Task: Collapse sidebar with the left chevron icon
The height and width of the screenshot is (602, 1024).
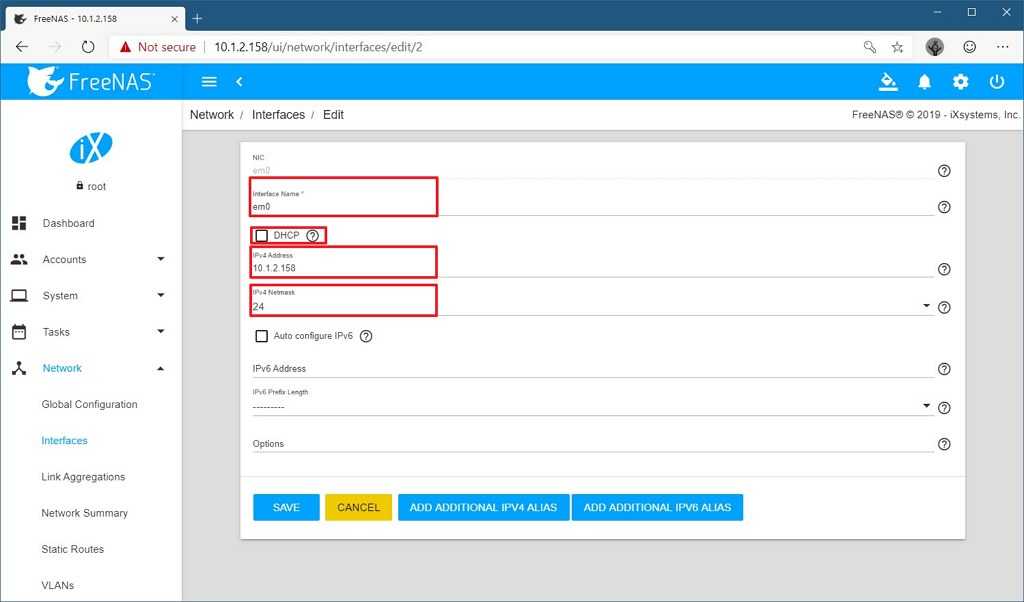Action: coord(239,82)
